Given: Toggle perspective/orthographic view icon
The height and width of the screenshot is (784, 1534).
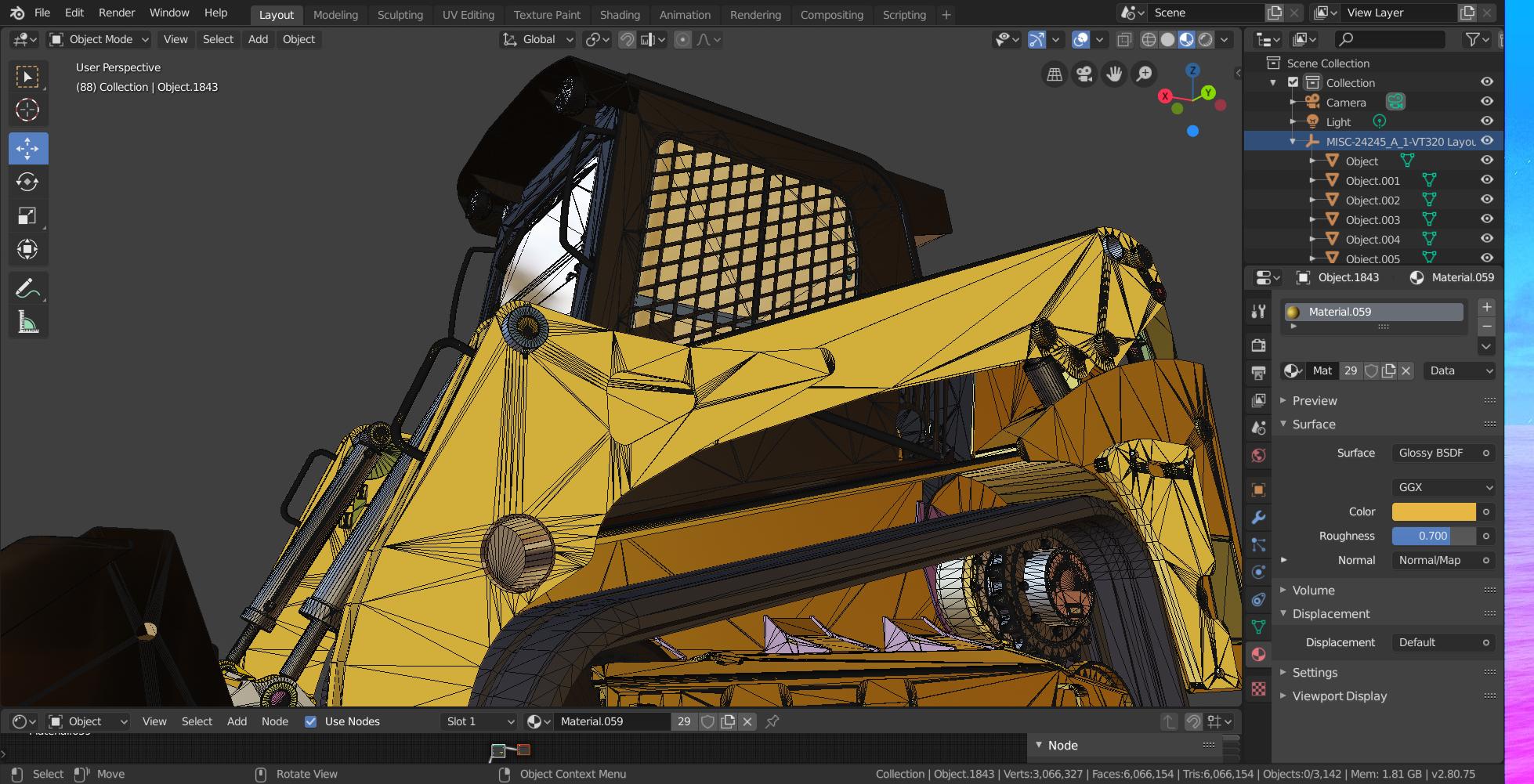Looking at the screenshot, I should (x=1055, y=74).
